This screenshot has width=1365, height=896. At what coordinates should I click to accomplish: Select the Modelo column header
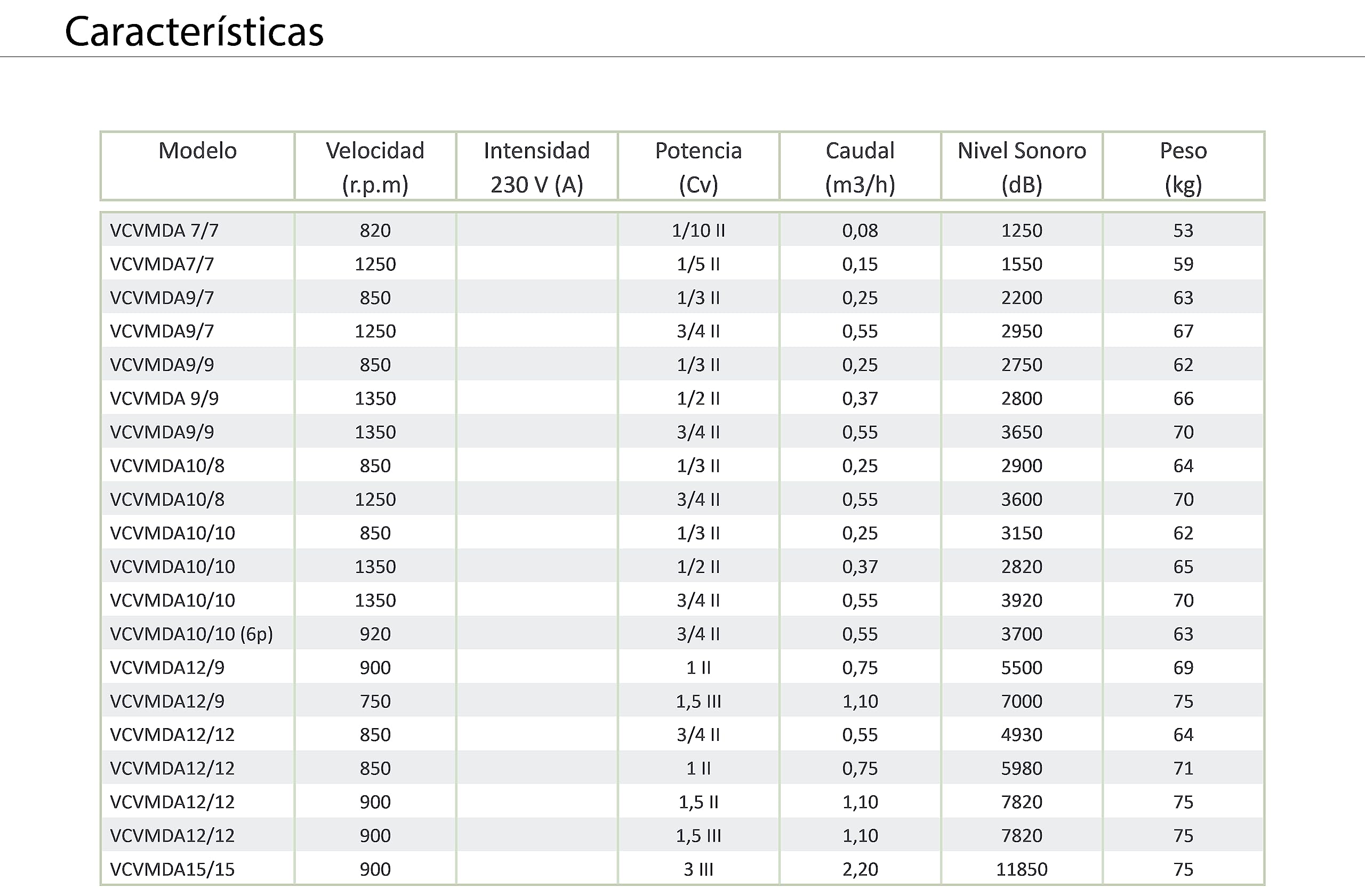[x=197, y=151]
